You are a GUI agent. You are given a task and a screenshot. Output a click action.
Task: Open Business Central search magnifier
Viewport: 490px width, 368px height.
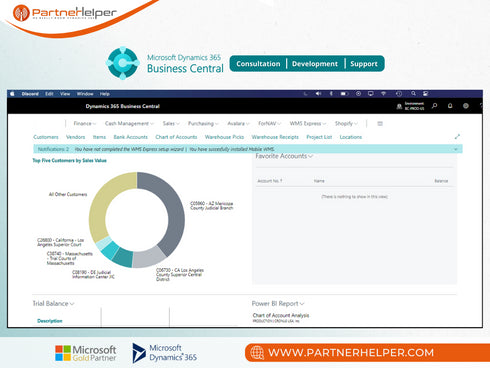tap(434, 106)
